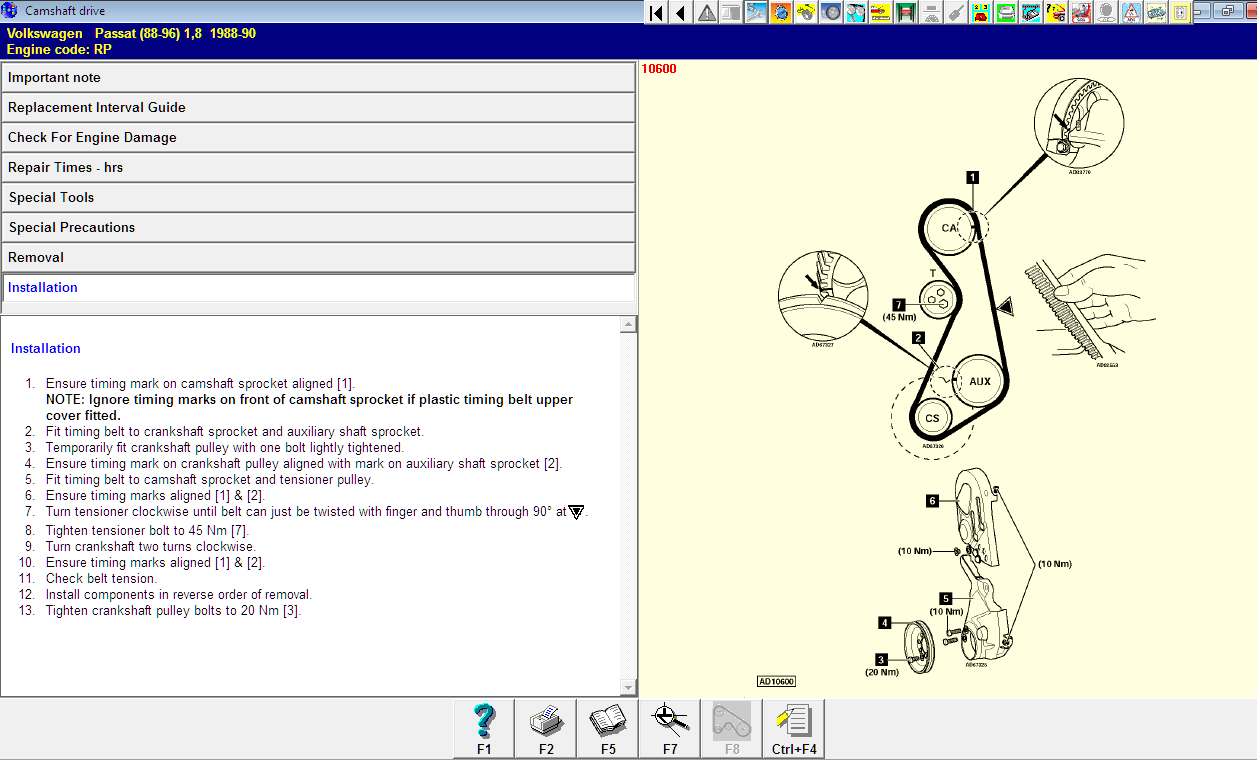Click the text panel vertical scrollbar track

628,506
